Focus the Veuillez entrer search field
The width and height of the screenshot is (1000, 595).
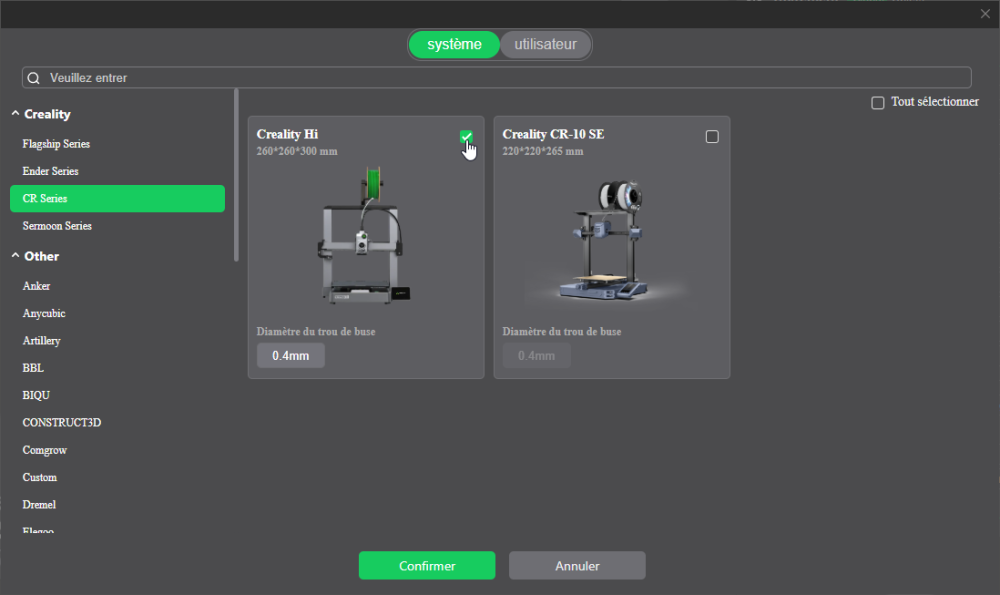497,78
